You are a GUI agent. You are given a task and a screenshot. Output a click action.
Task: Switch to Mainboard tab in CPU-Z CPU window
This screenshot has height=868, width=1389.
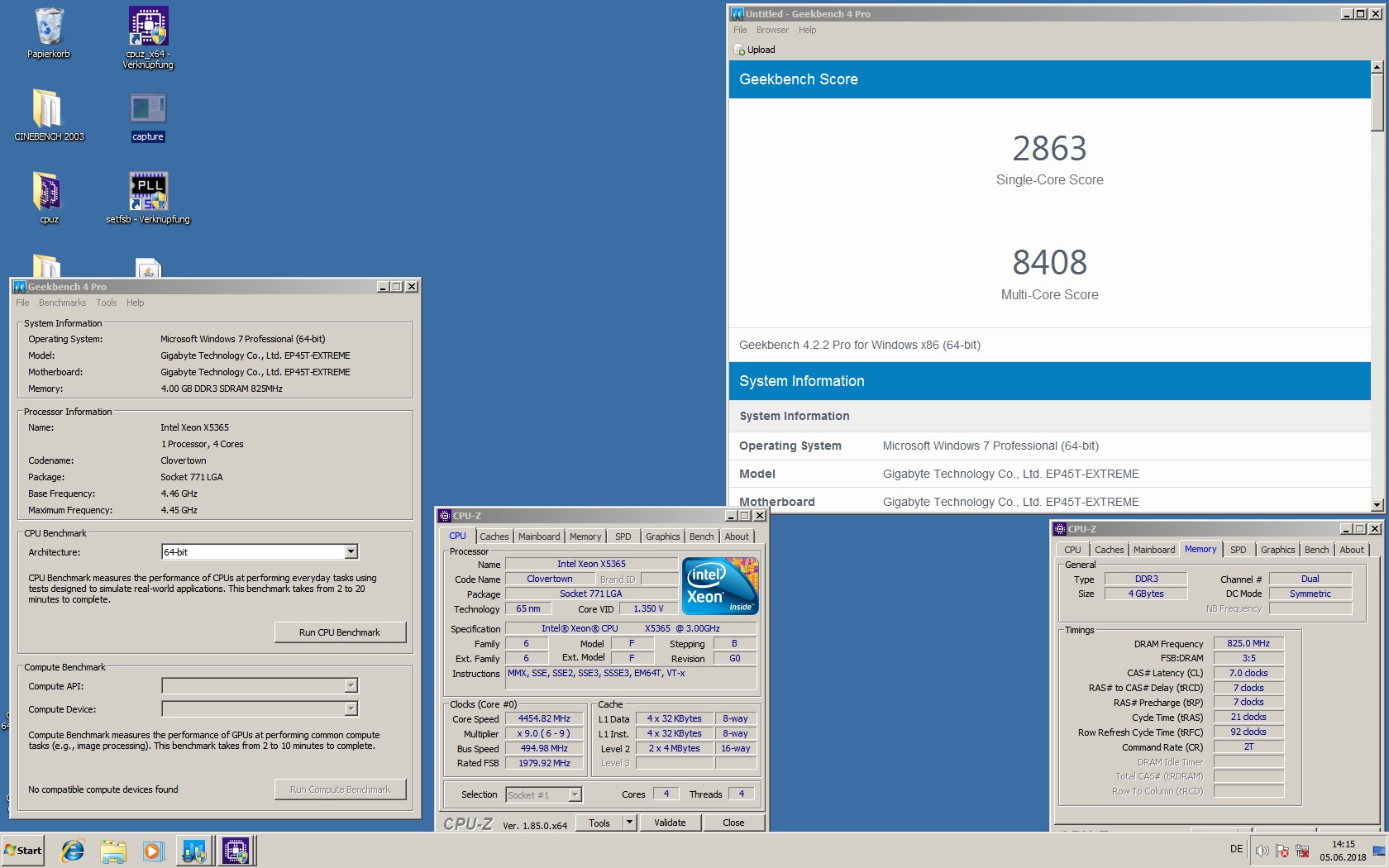tap(539, 537)
